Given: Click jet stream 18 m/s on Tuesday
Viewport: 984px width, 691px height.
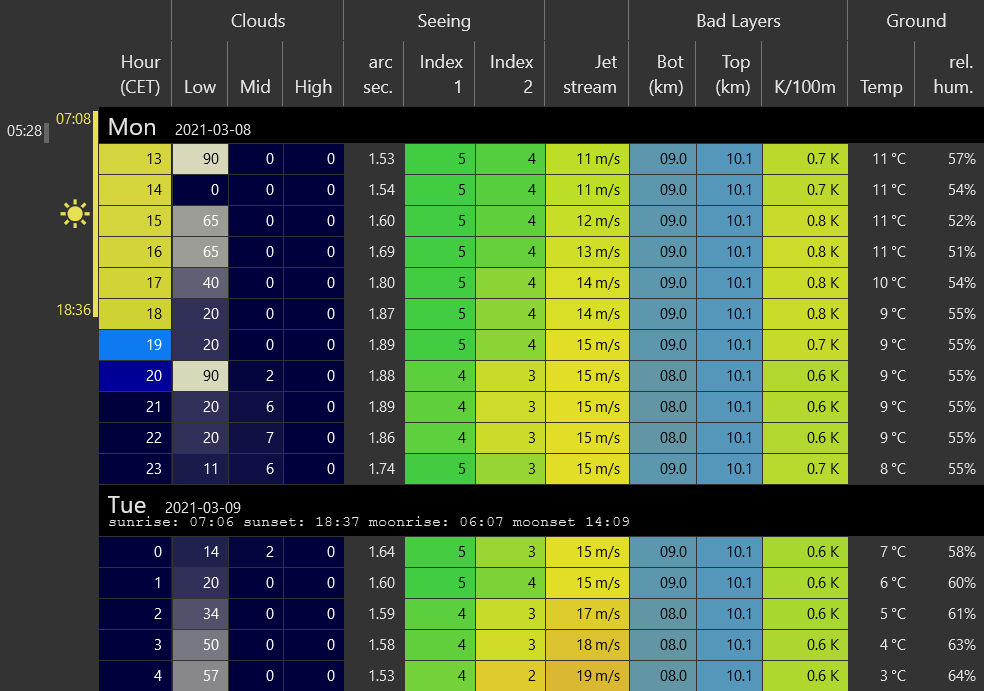Looking at the screenshot, I should click(587, 645).
